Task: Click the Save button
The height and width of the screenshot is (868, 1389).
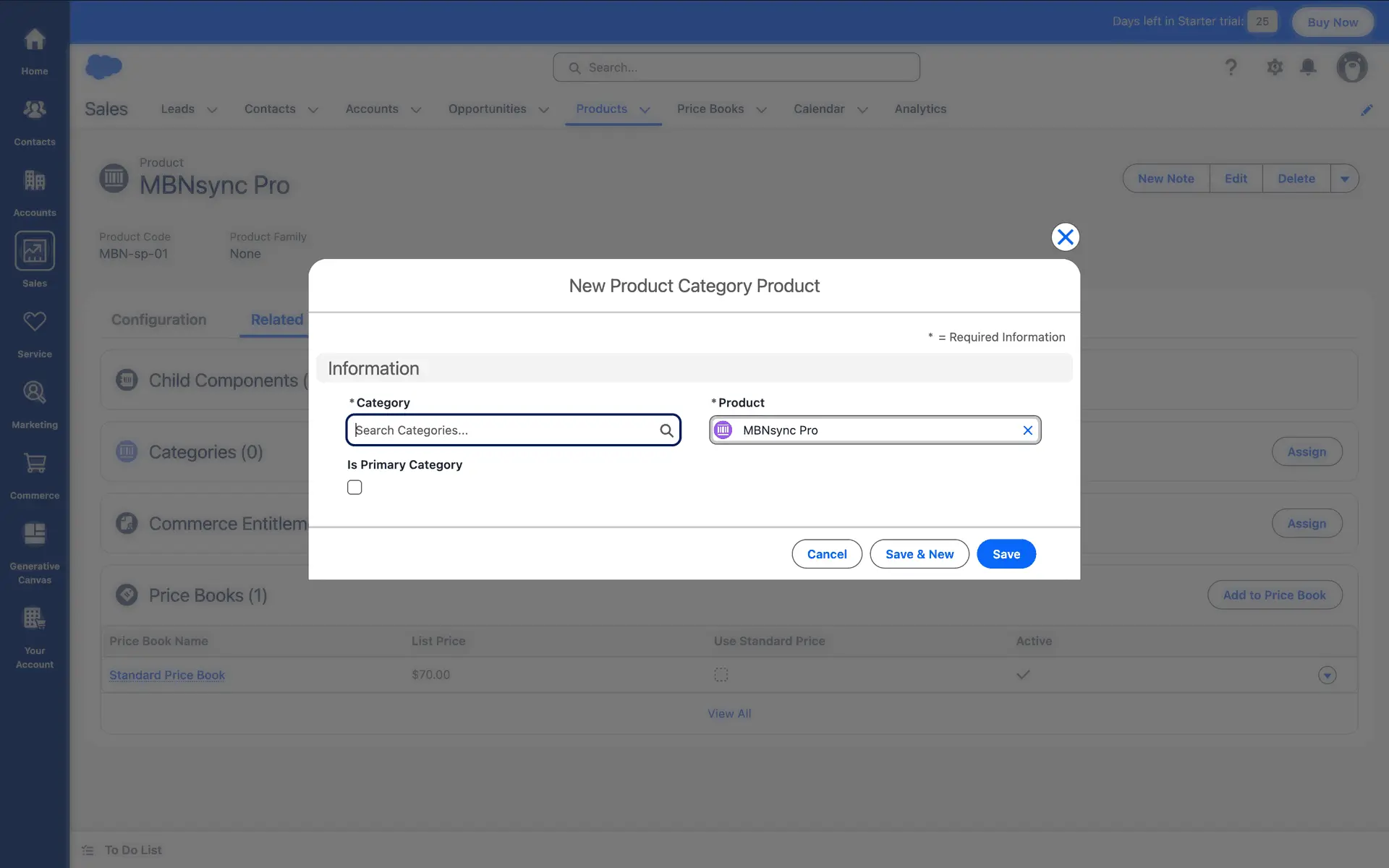Action: [1006, 554]
